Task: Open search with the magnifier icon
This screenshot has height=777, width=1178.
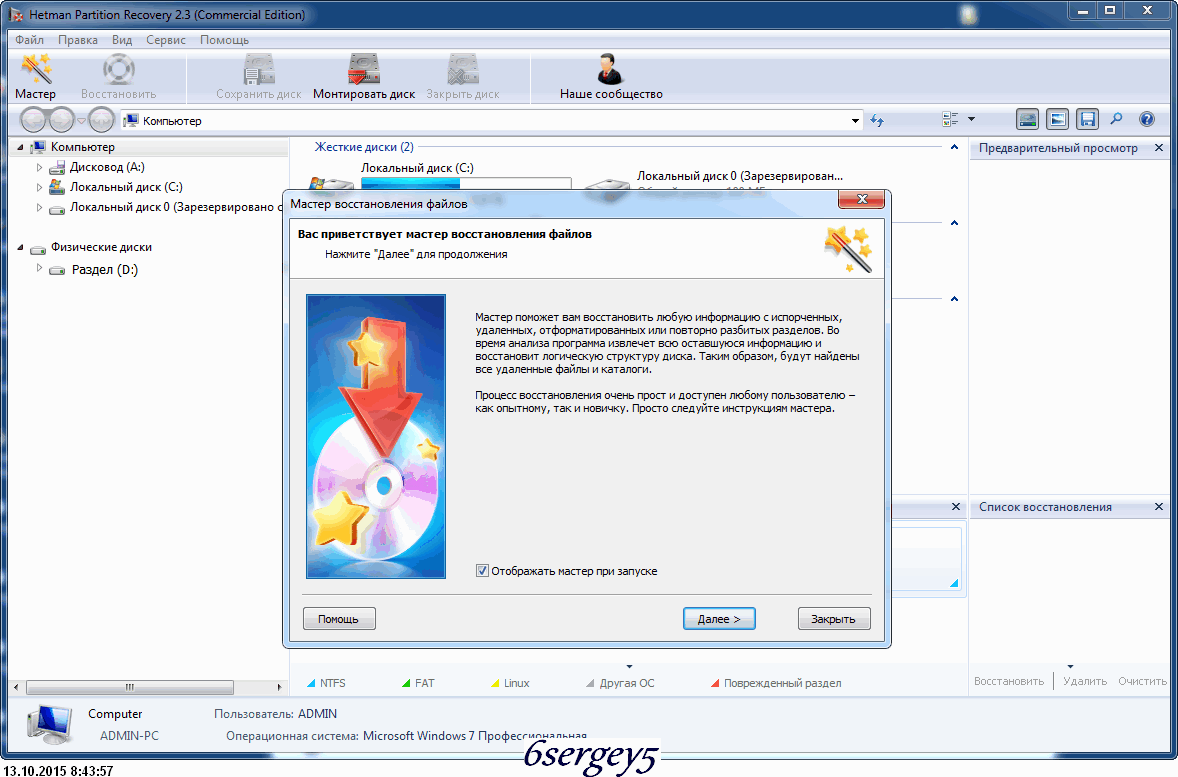Action: [1117, 119]
